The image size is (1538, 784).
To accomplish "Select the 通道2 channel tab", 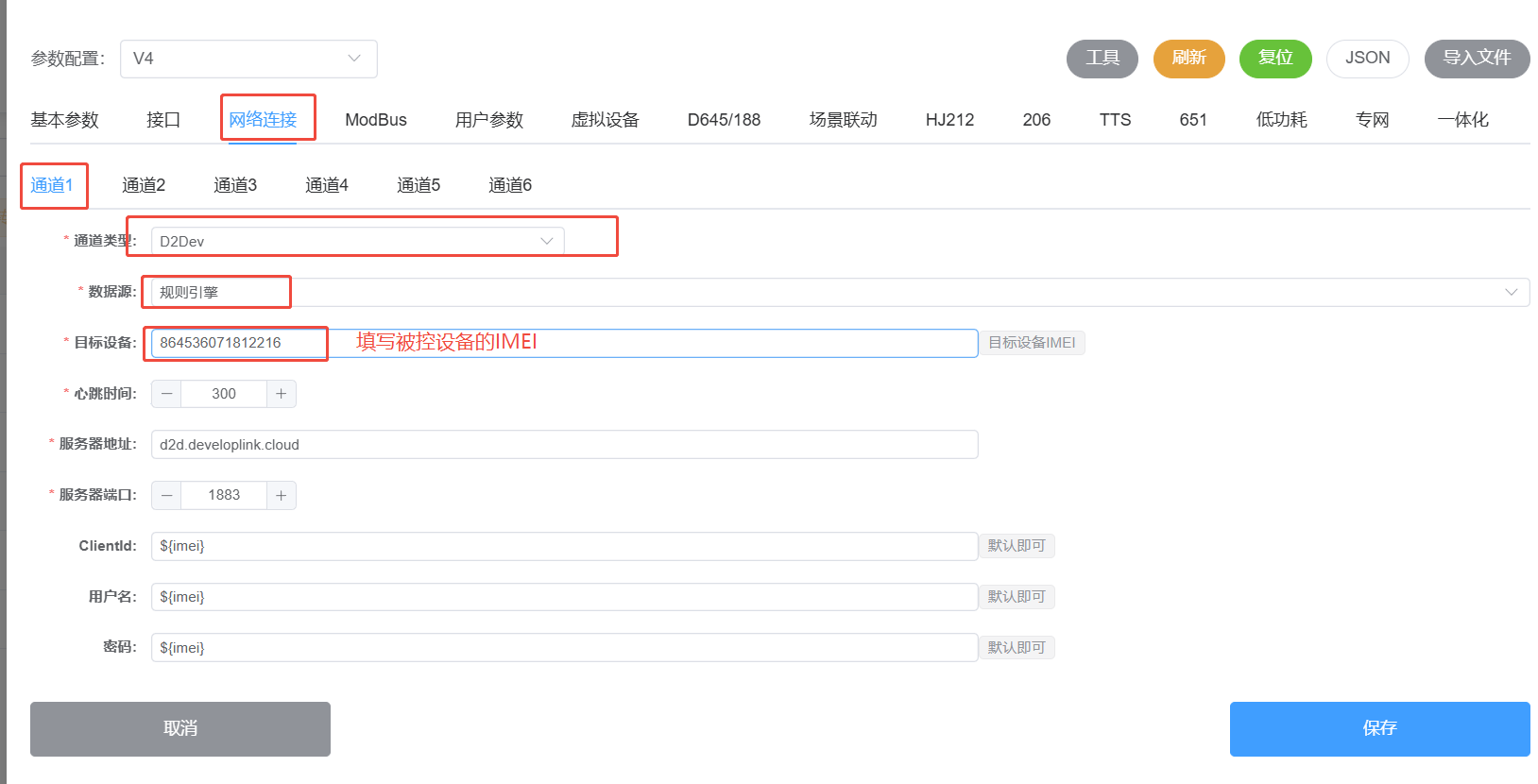I will 144,185.
